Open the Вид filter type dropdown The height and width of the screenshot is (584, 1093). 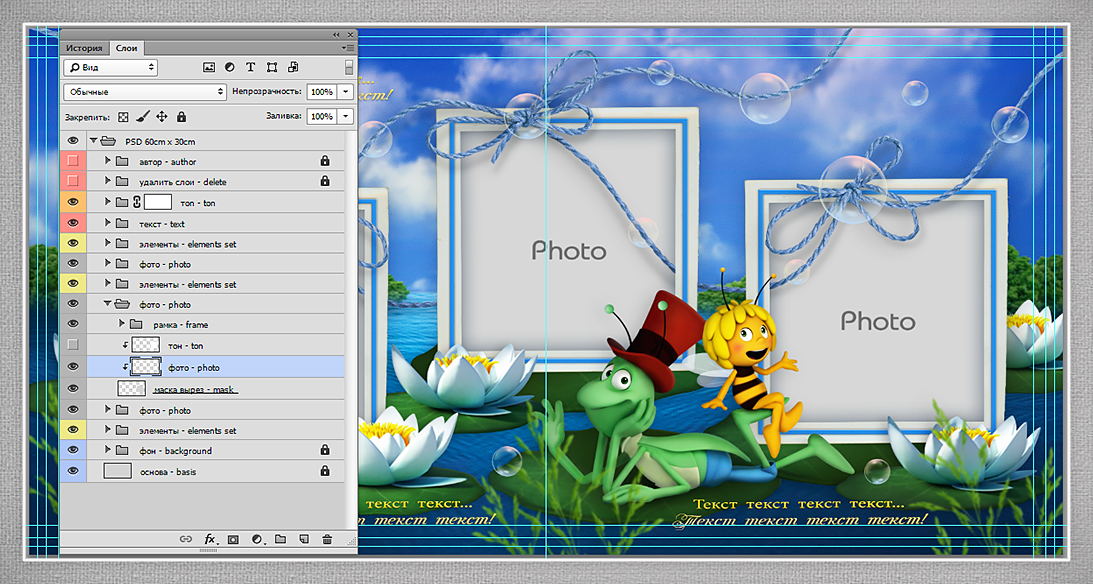(110, 68)
